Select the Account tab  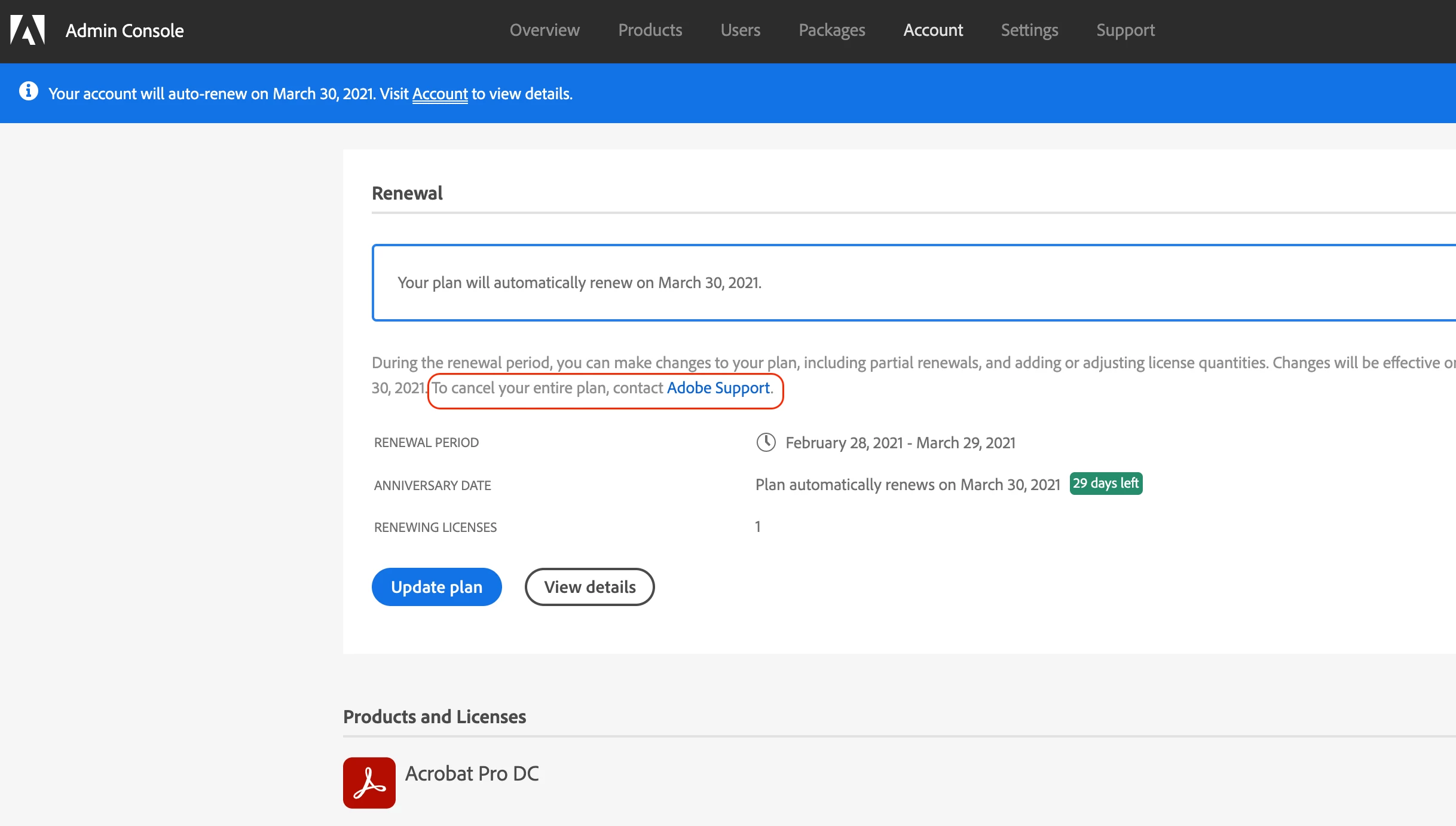click(x=932, y=30)
